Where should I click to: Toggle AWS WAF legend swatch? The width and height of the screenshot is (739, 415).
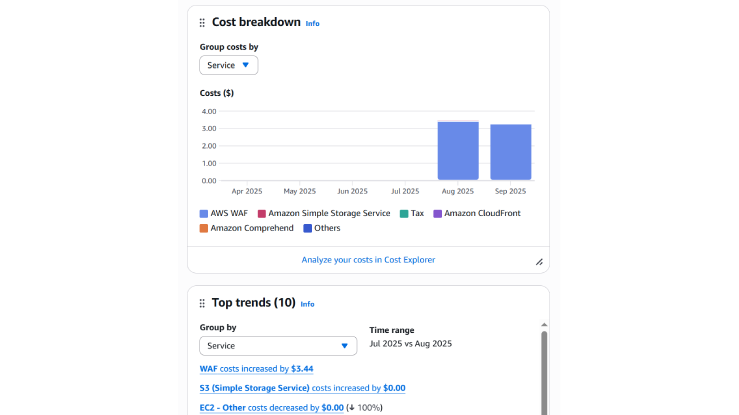(204, 213)
